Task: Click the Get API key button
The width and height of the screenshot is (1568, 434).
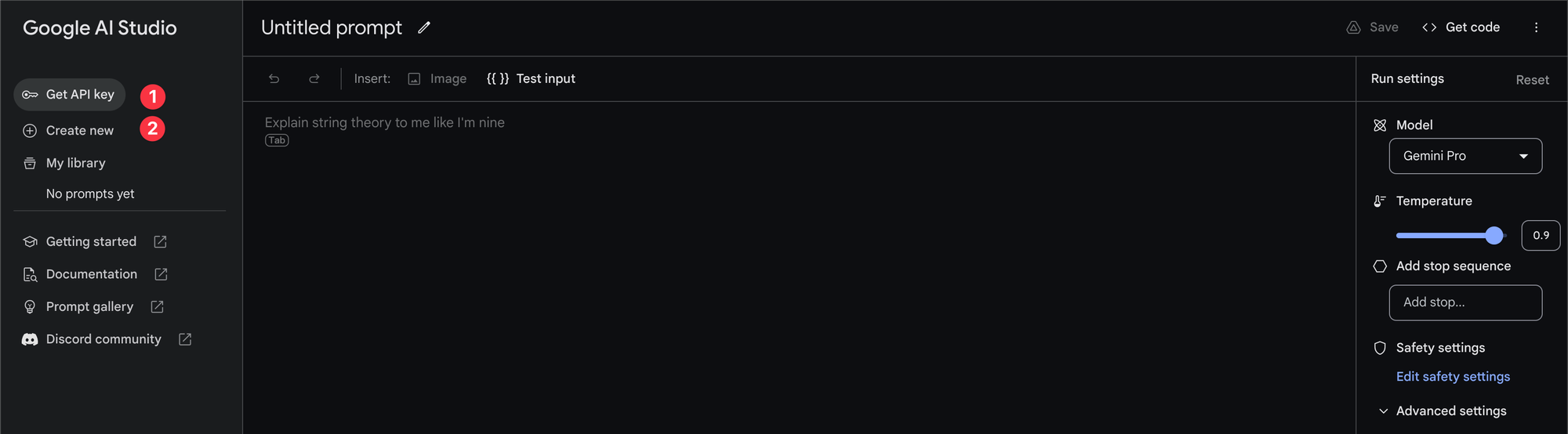Action: click(70, 95)
